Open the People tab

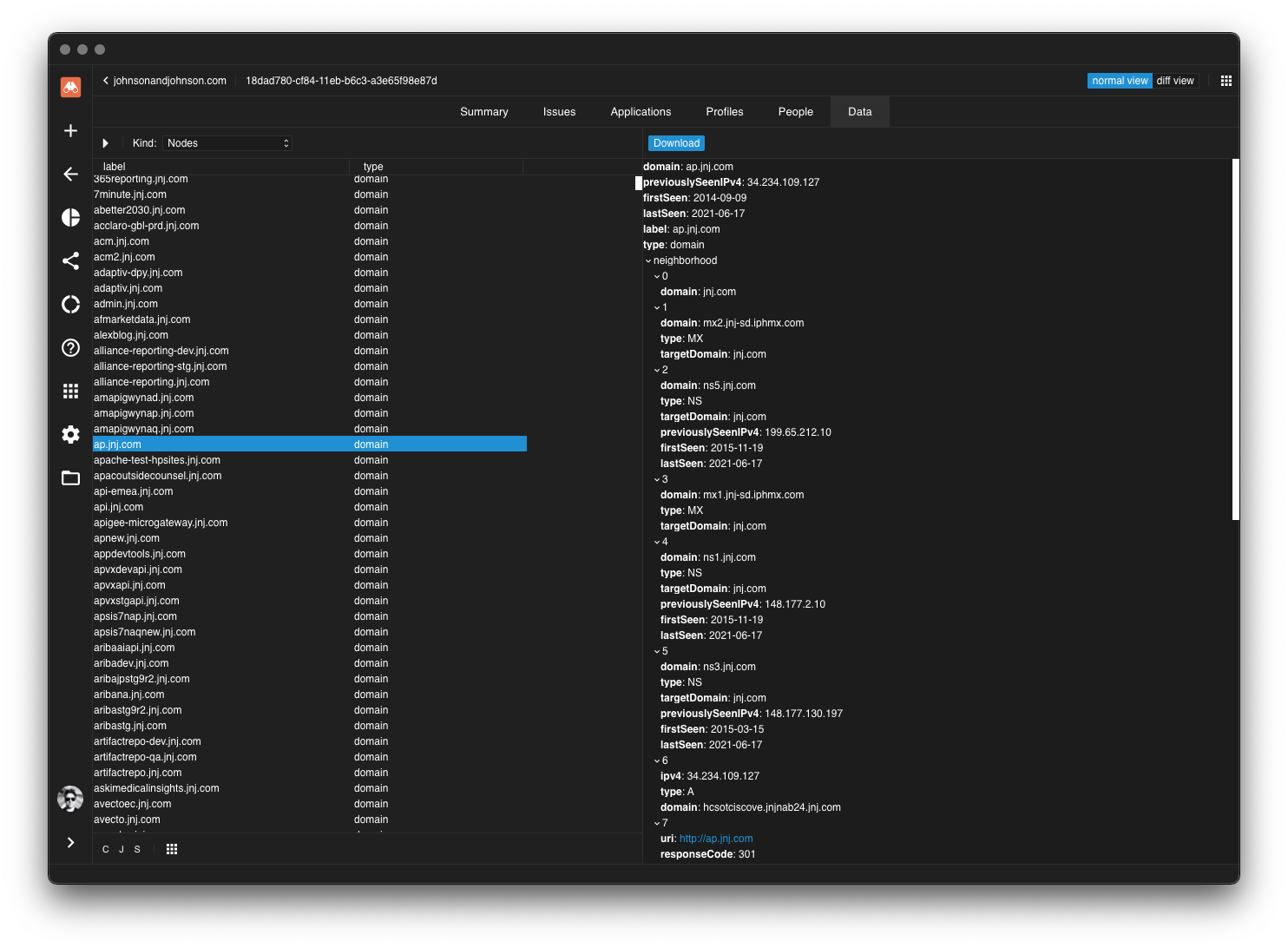click(796, 112)
